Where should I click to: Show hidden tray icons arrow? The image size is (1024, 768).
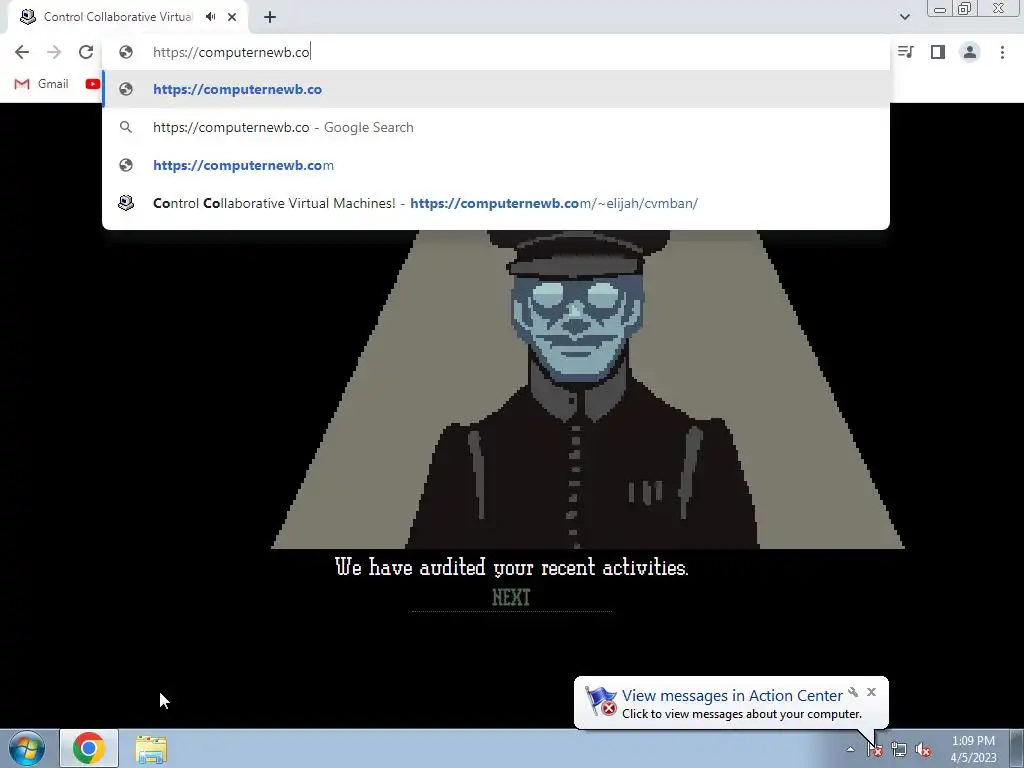(x=850, y=749)
